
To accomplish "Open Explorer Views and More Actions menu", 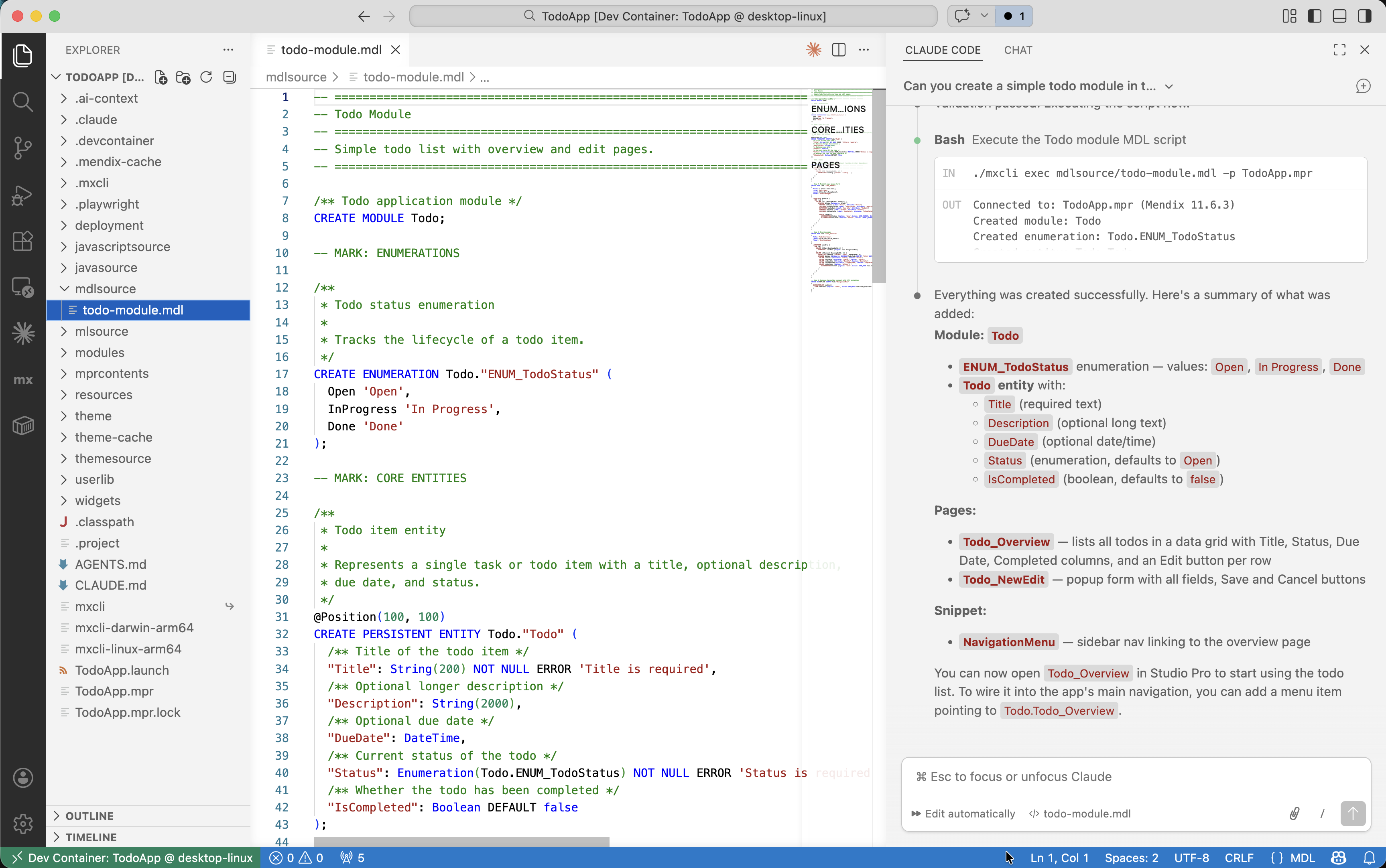I will 228,50.
